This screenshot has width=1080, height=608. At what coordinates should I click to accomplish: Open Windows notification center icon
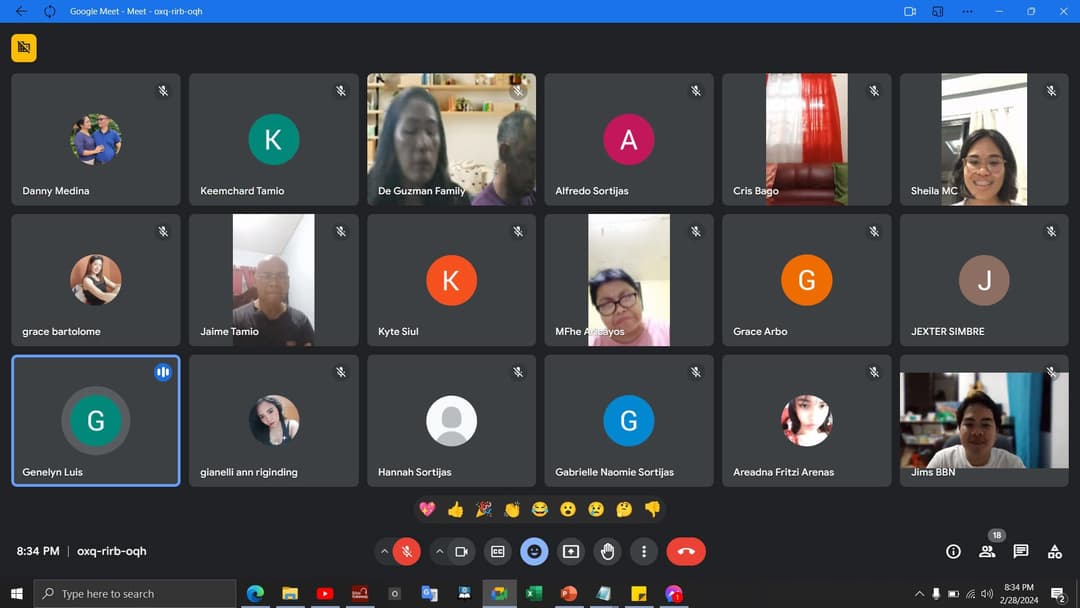pos(1058,594)
